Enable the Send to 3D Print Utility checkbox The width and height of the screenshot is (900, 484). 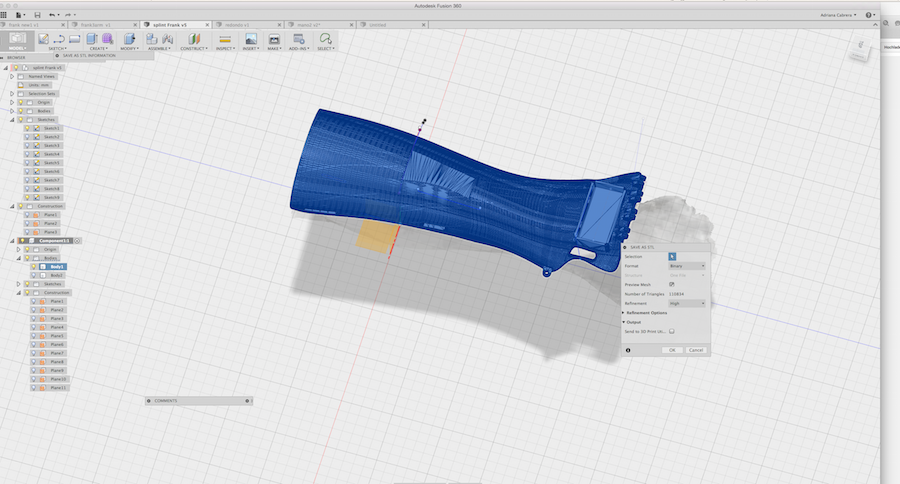[x=672, y=331]
